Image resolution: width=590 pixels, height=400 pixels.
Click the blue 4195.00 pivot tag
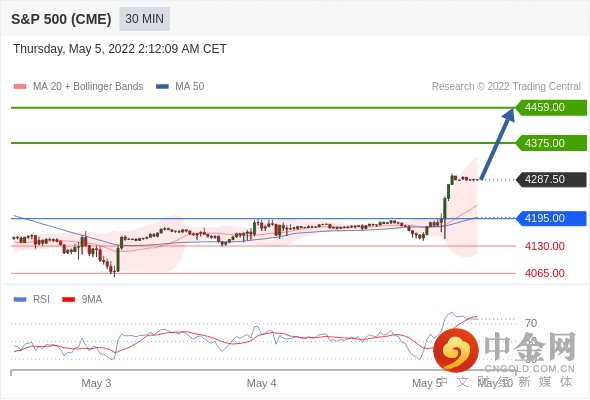pos(551,218)
